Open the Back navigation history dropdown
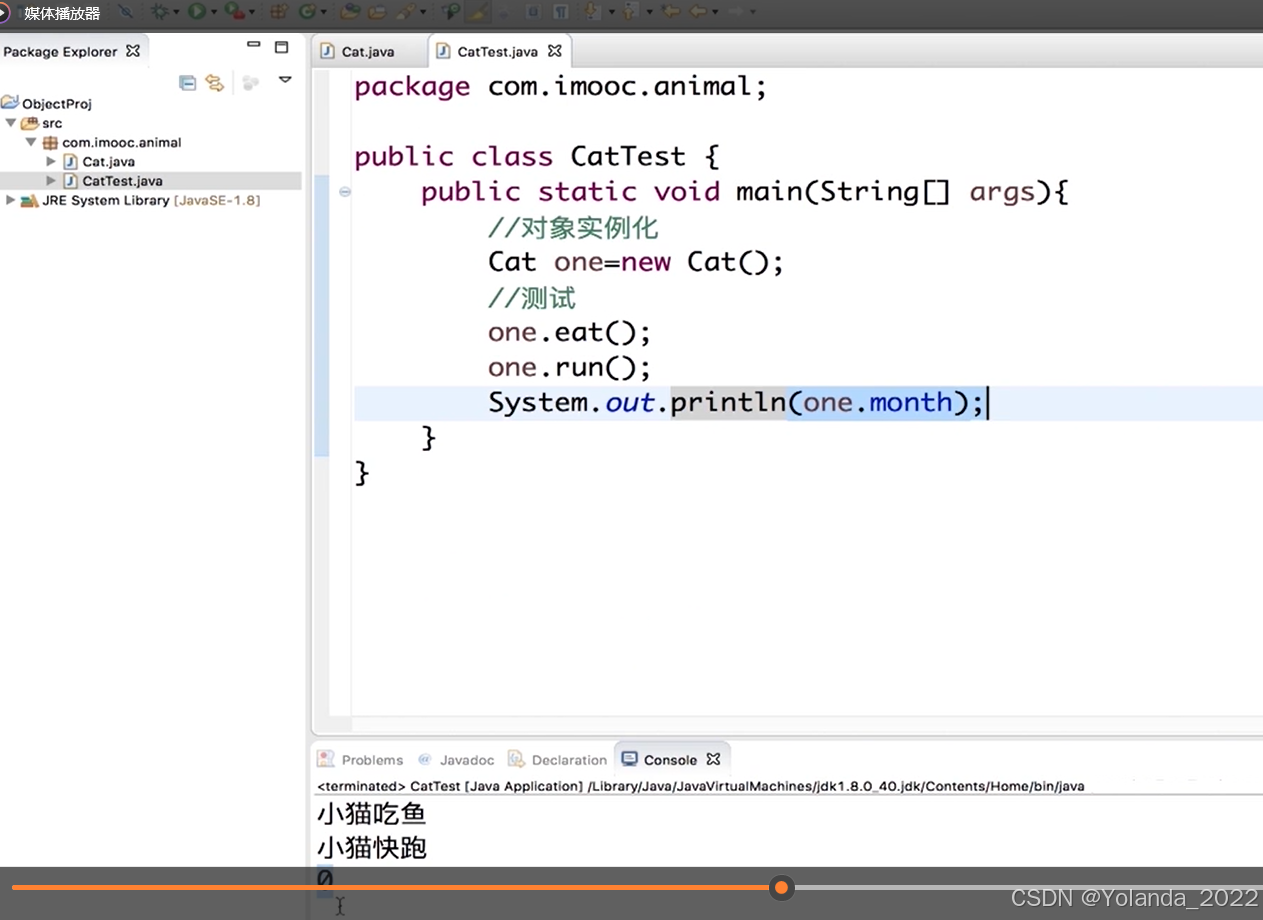 (715, 12)
